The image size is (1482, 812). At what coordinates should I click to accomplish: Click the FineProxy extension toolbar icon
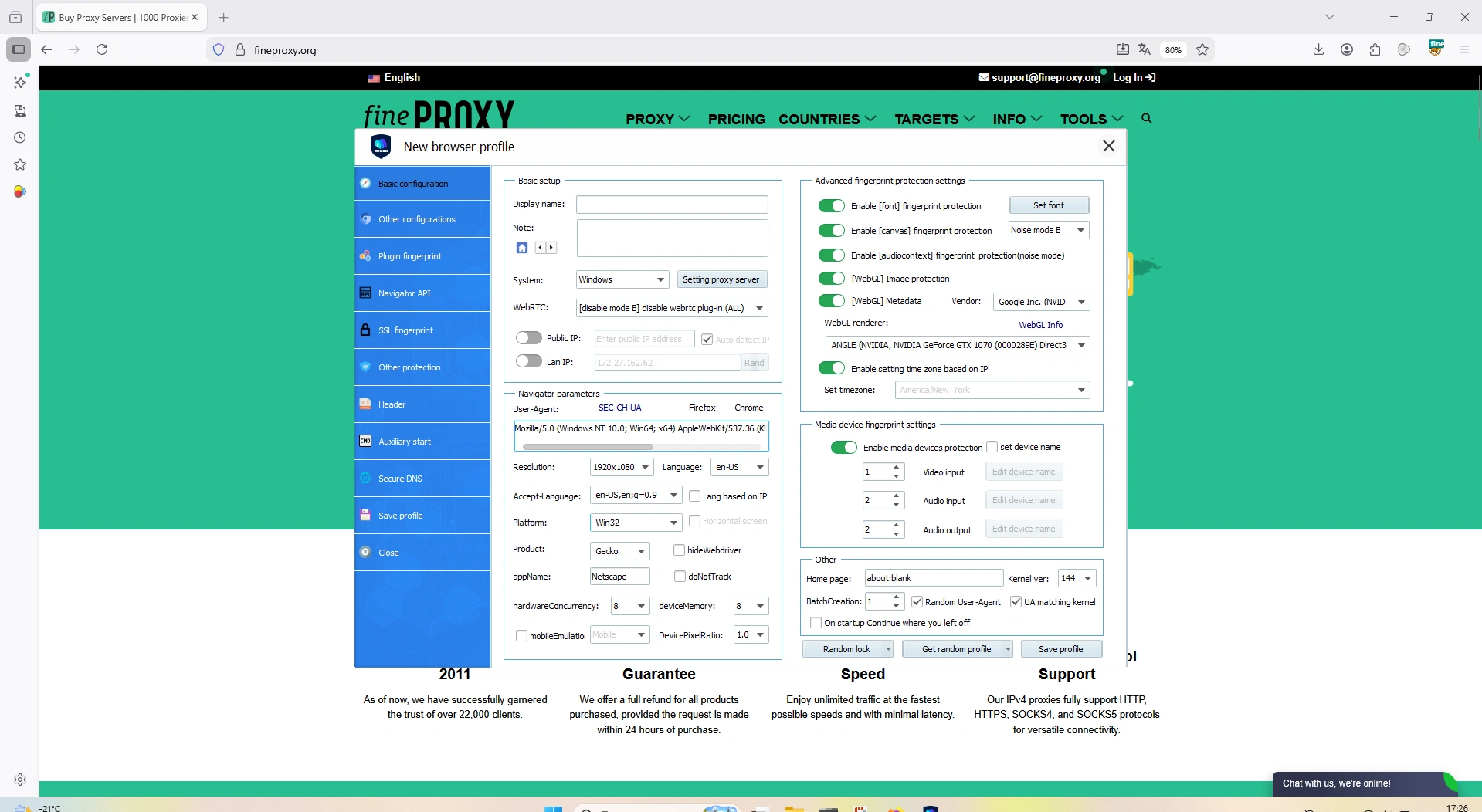1436,48
